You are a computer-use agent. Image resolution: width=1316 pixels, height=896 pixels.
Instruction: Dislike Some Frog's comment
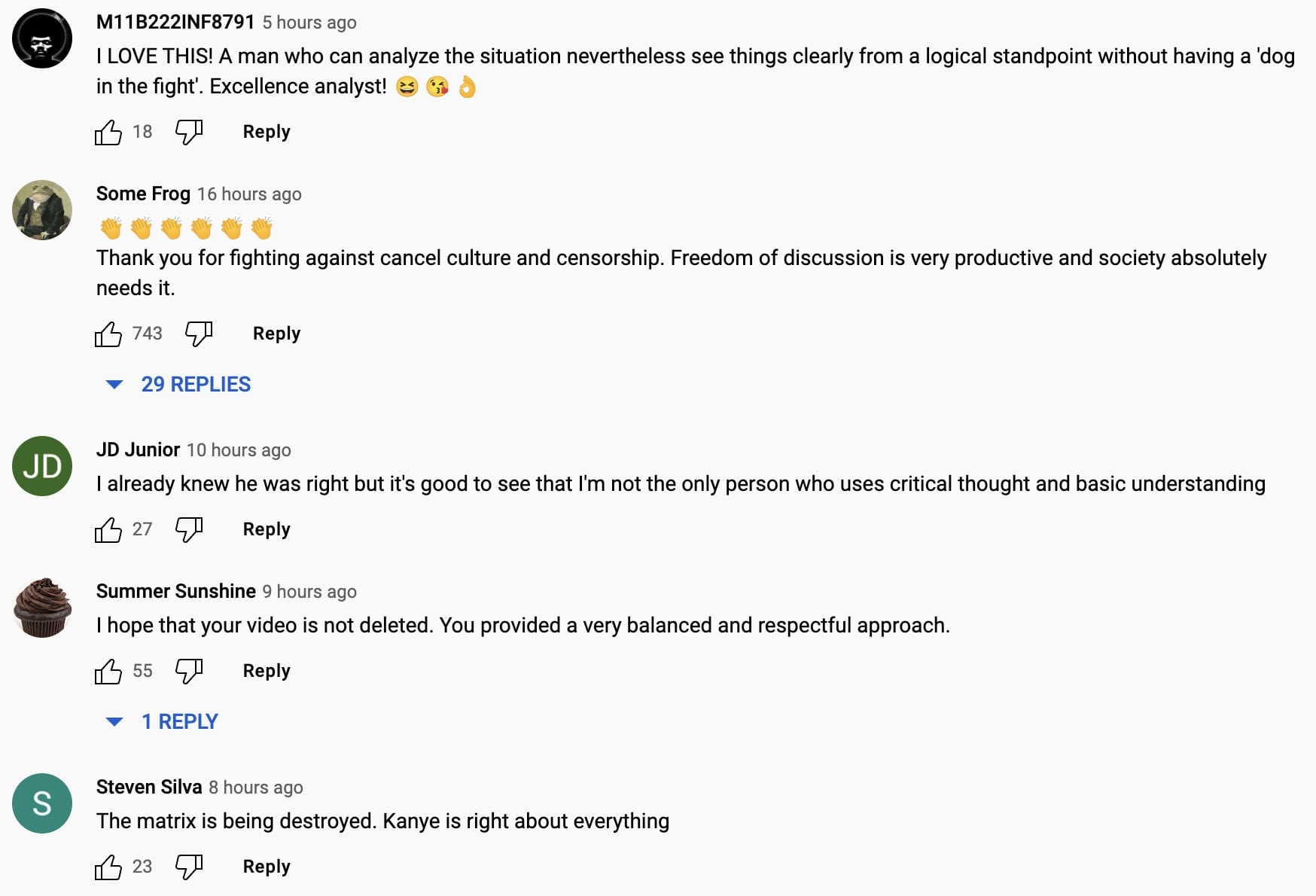pyautogui.click(x=199, y=334)
